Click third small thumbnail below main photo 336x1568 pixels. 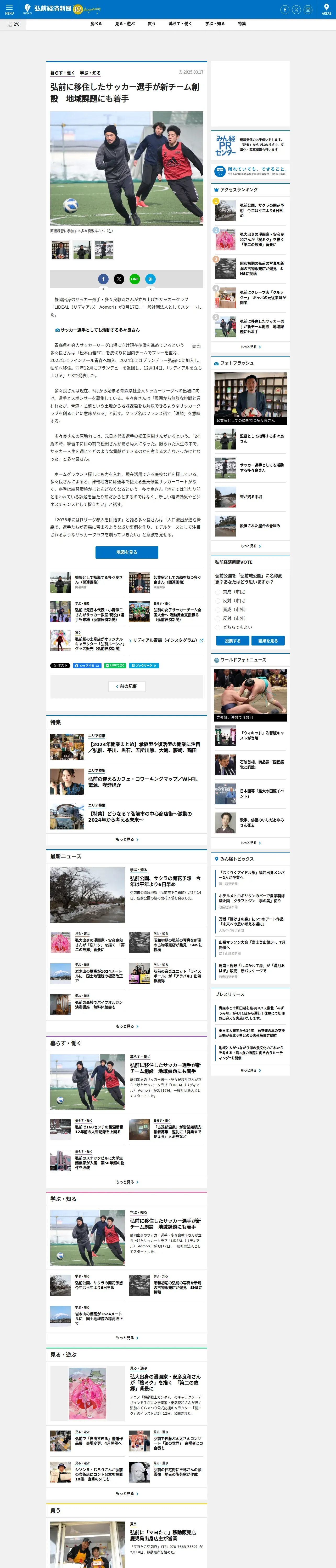(104, 250)
